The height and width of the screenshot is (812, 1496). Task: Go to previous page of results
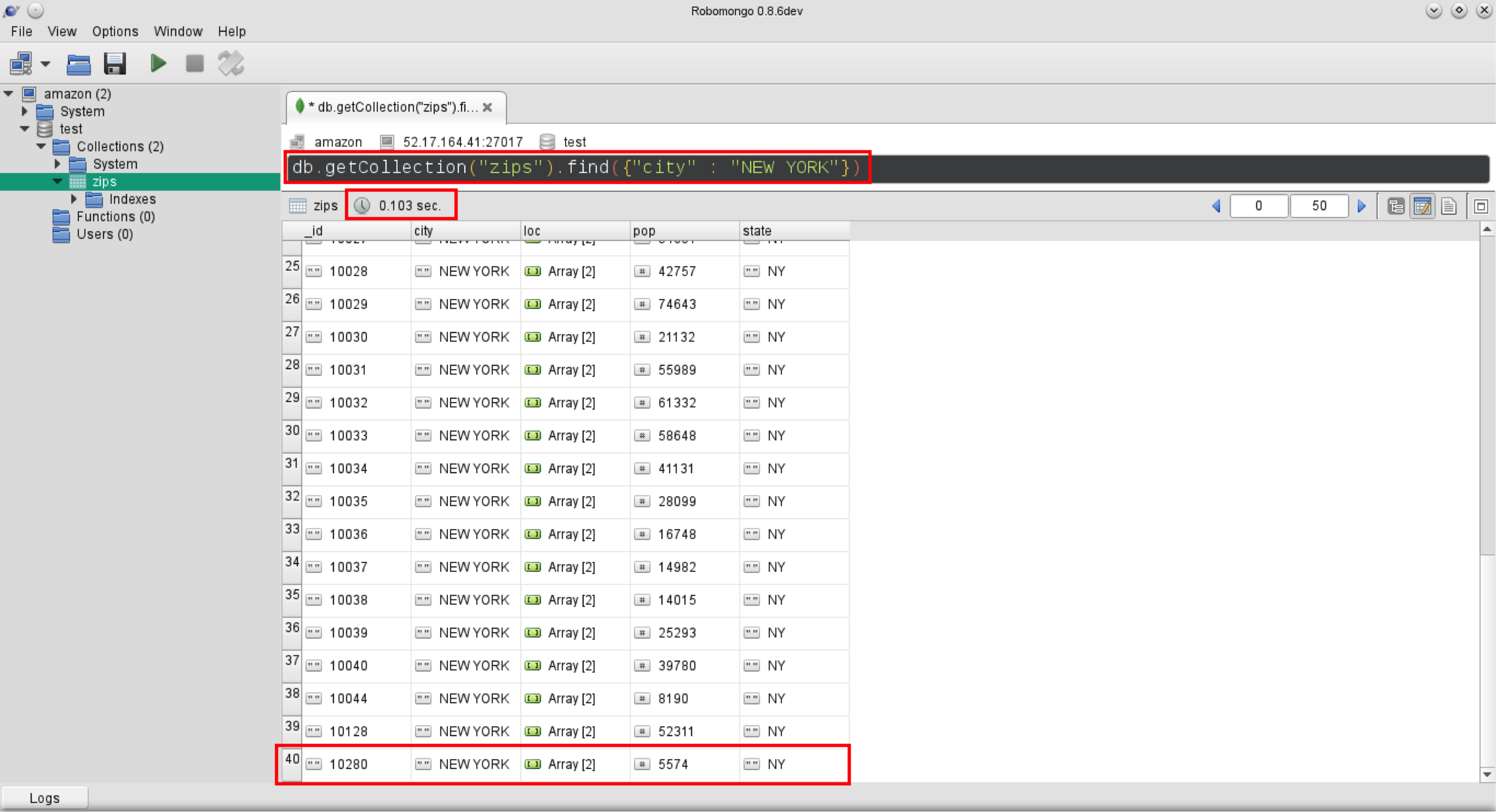[1216, 206]
